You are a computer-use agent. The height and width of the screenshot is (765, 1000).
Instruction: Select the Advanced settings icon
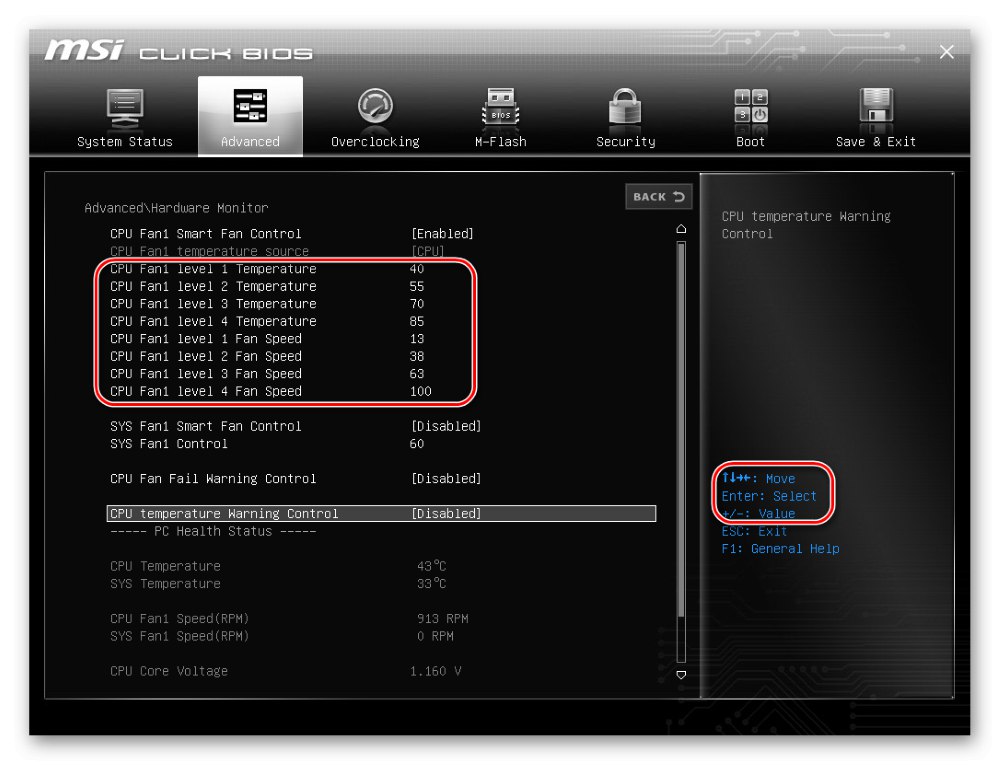point(250,106)
